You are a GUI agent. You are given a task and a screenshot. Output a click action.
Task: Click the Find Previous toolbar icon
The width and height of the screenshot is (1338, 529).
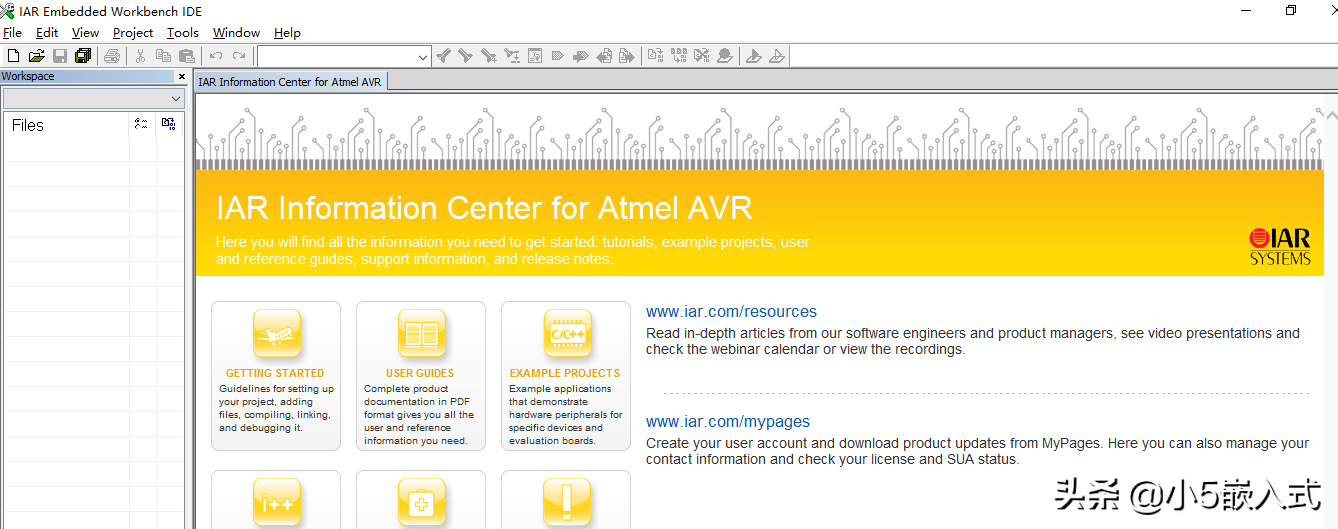(489, 56)
